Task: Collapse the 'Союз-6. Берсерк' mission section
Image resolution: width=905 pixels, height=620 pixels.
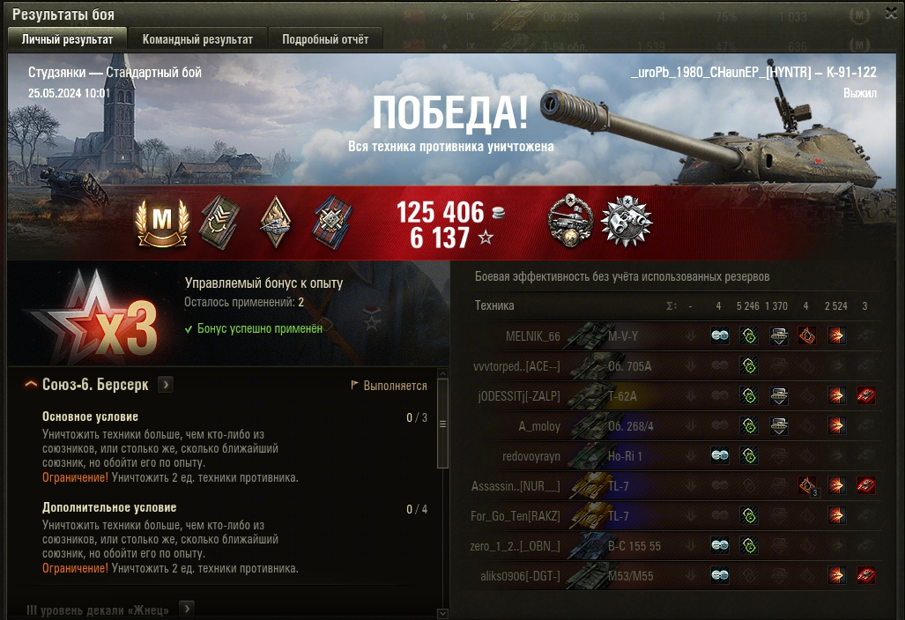Action: (31, 384)
